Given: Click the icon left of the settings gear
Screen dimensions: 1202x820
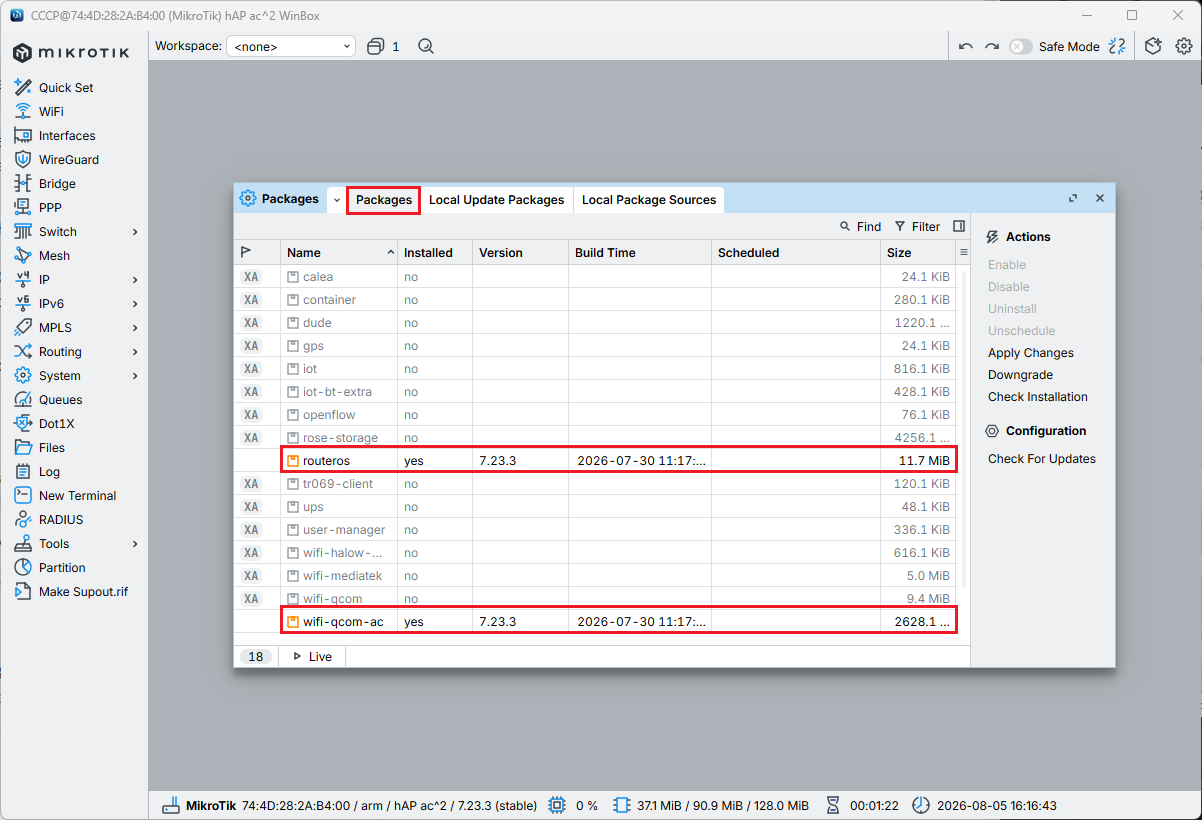Looking at the screenshot, I should pyautogui.click(x=1153, y=46).
